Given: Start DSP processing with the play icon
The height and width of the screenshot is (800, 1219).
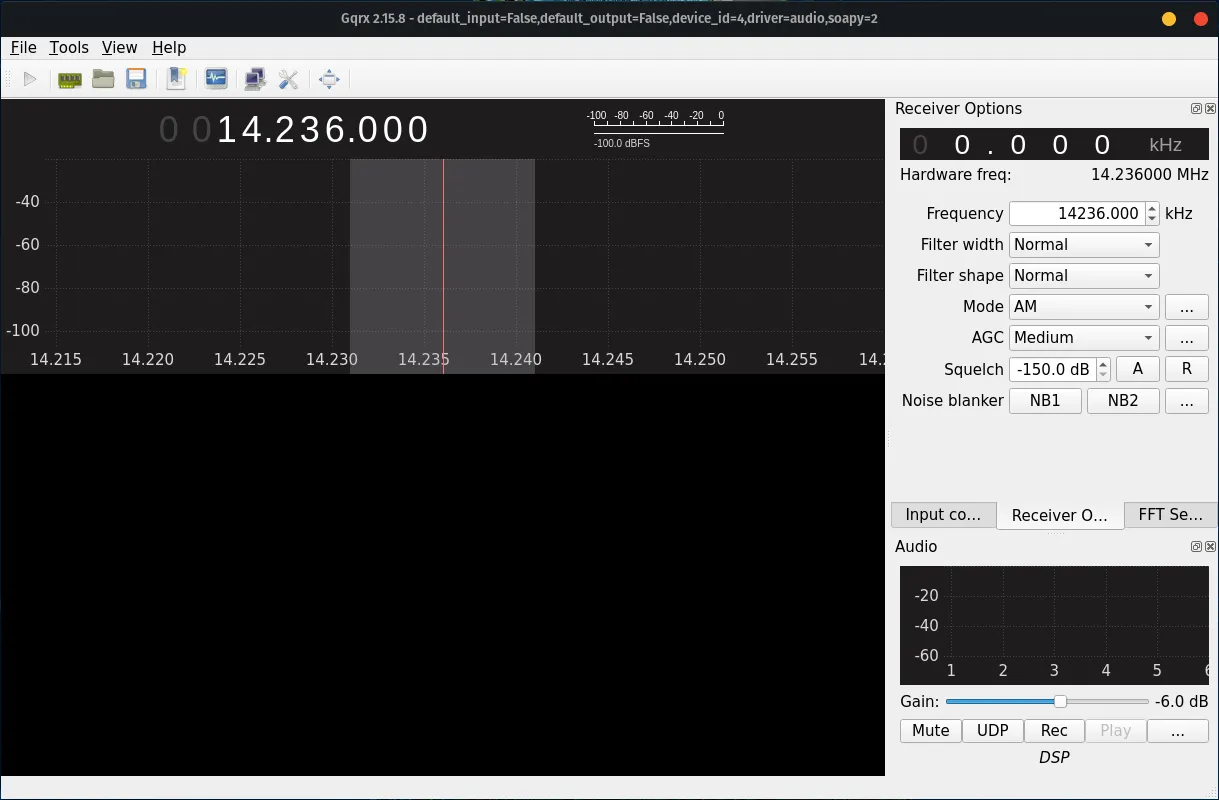Looking at the screenshot, I should [30, 79].
